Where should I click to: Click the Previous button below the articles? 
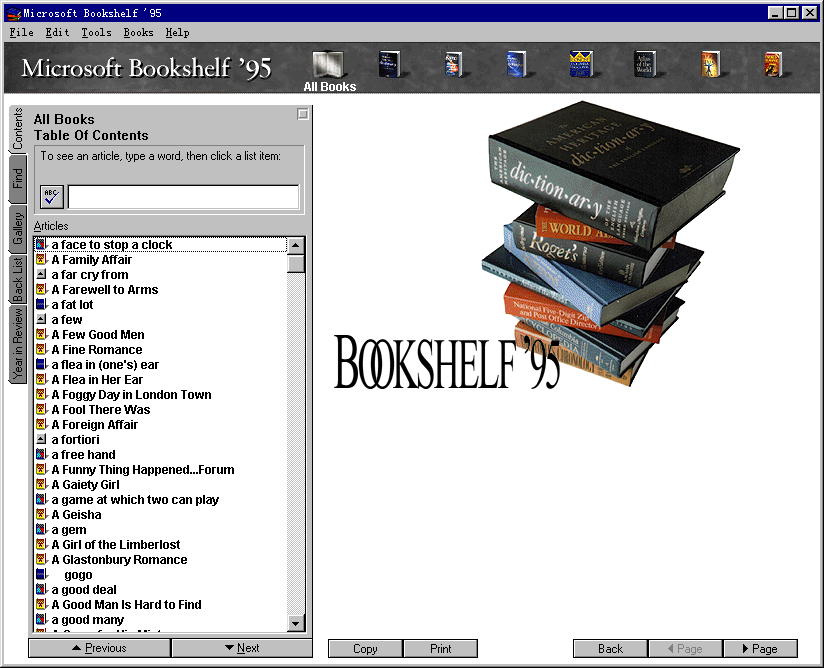[x=100, y=648]
